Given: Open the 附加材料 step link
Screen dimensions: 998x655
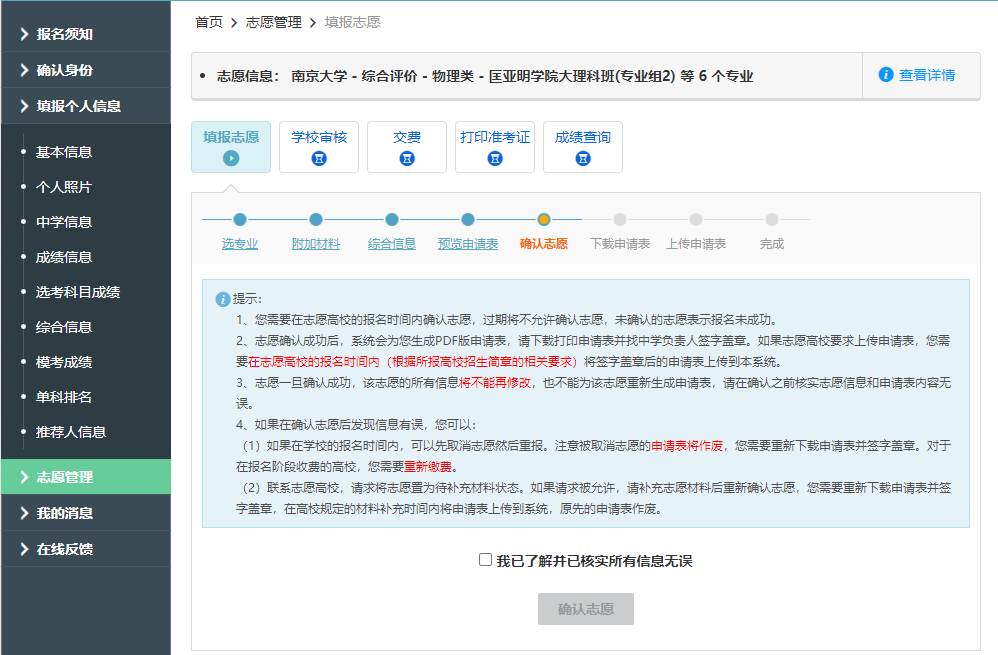Looking at the screenshot, I should [x=316, y=244].
